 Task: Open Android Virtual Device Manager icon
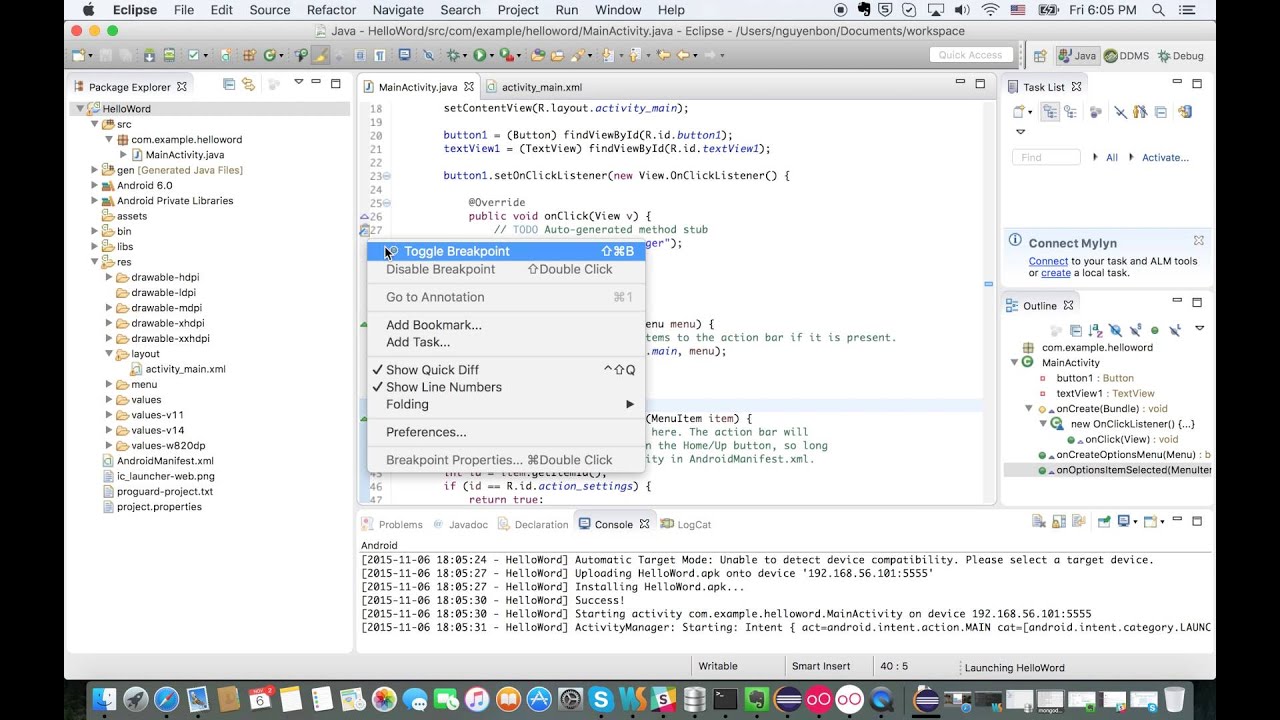click(169, 56)
